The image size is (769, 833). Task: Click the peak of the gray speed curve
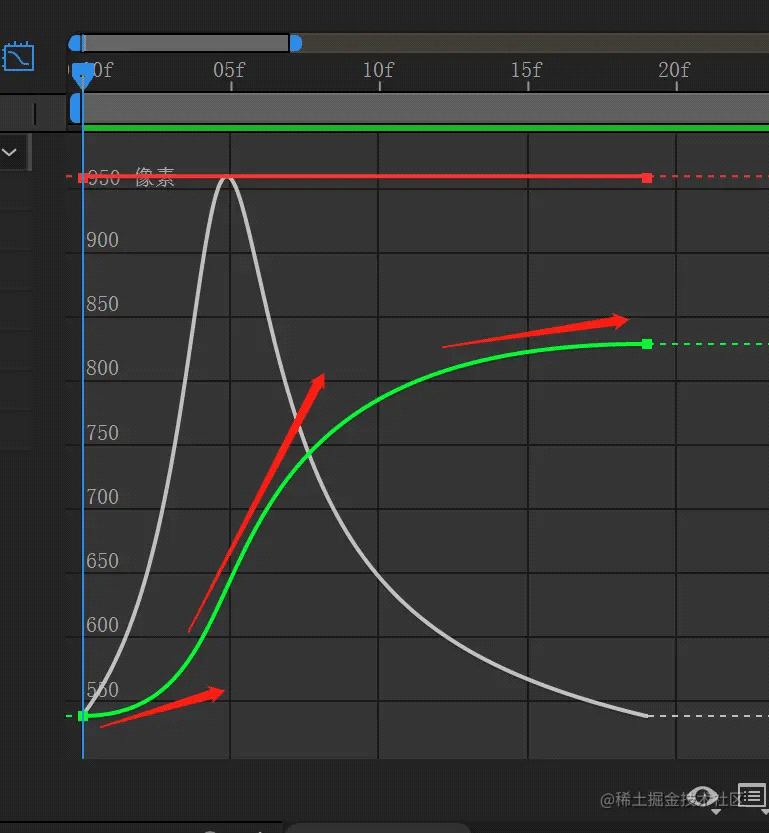tap(229, 178)
